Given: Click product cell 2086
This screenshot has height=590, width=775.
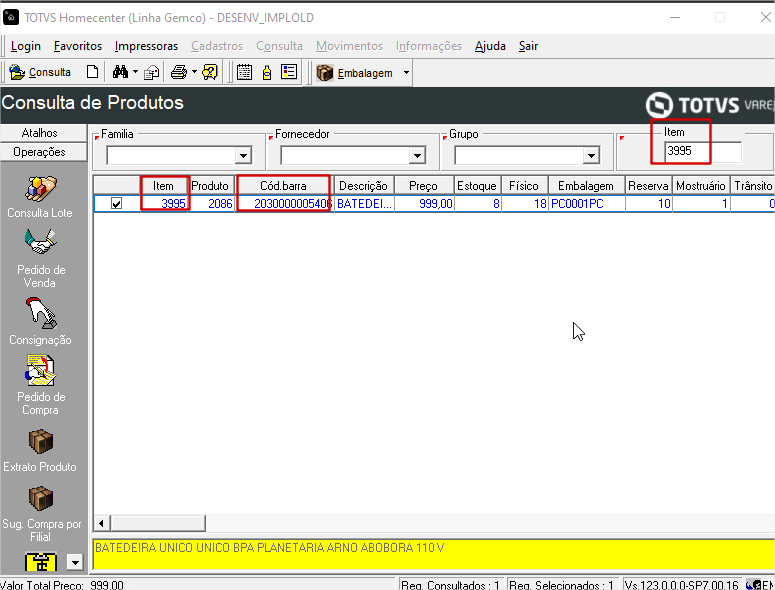Looking at the screenshot, I should coord(211,204).
